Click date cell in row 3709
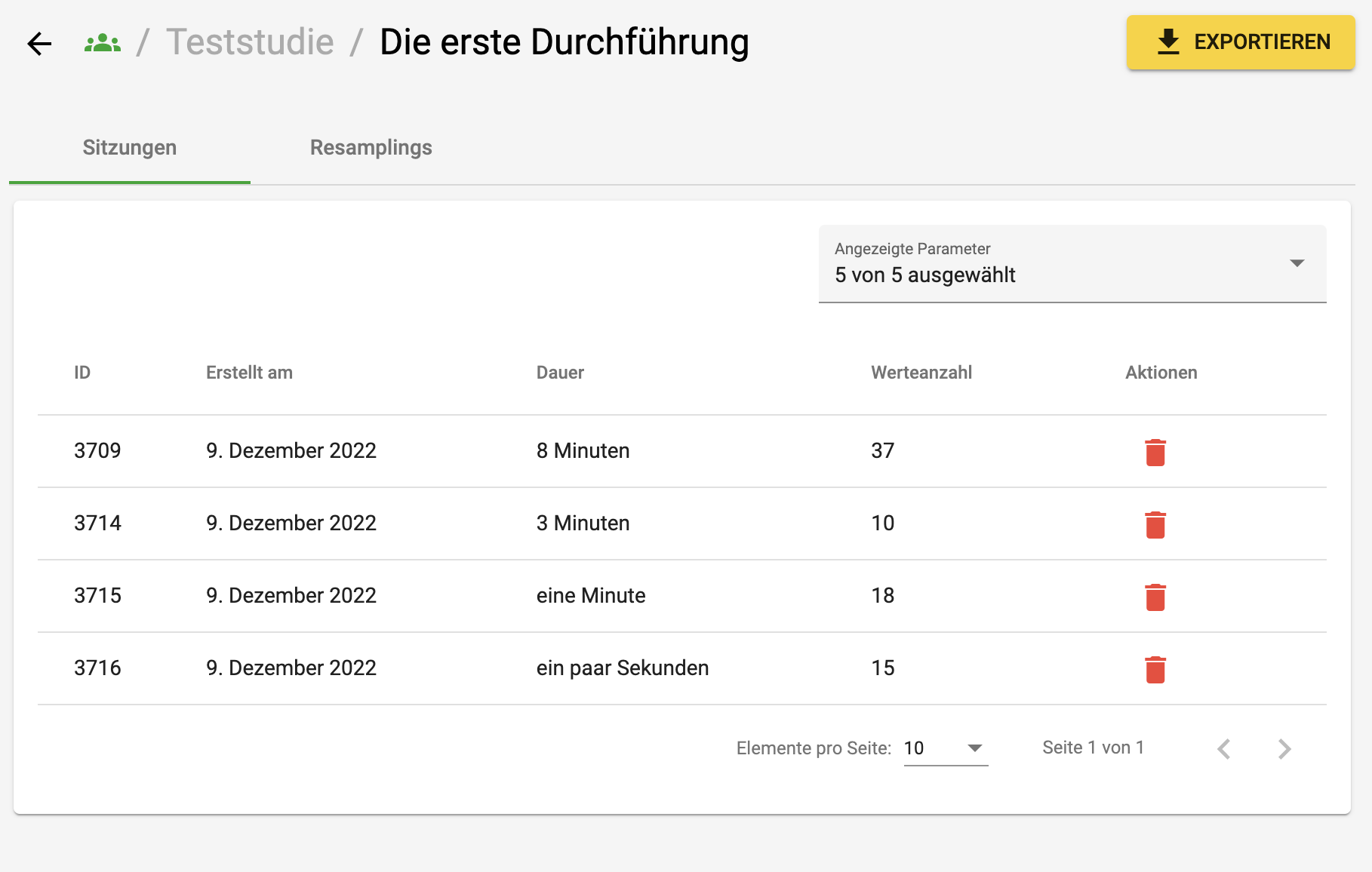This screenshot has width=1372, height=872. click(x=291, y=450)
